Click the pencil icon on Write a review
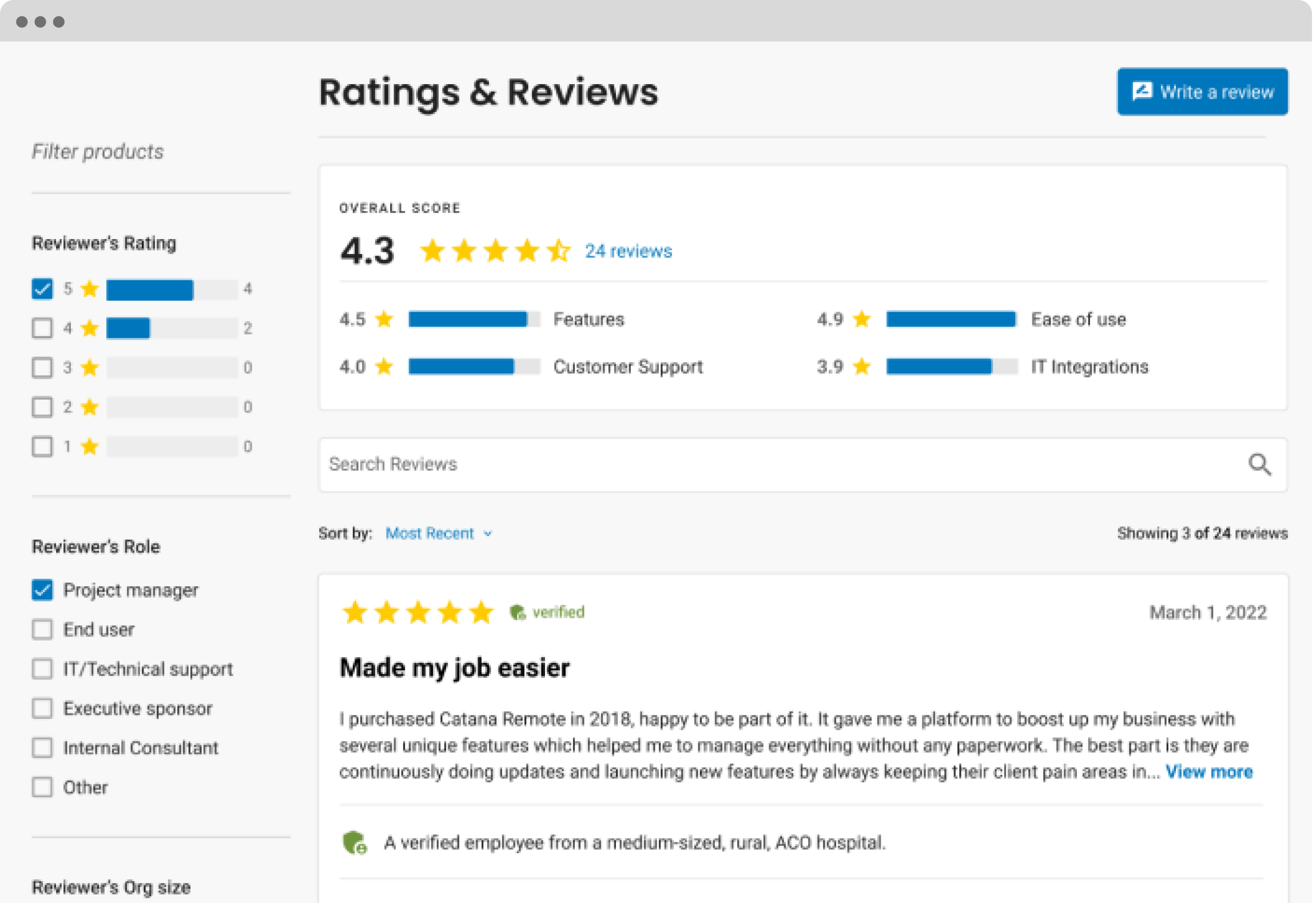Viewport: 1316px width, 903px height. click(x=1142, y=92)
